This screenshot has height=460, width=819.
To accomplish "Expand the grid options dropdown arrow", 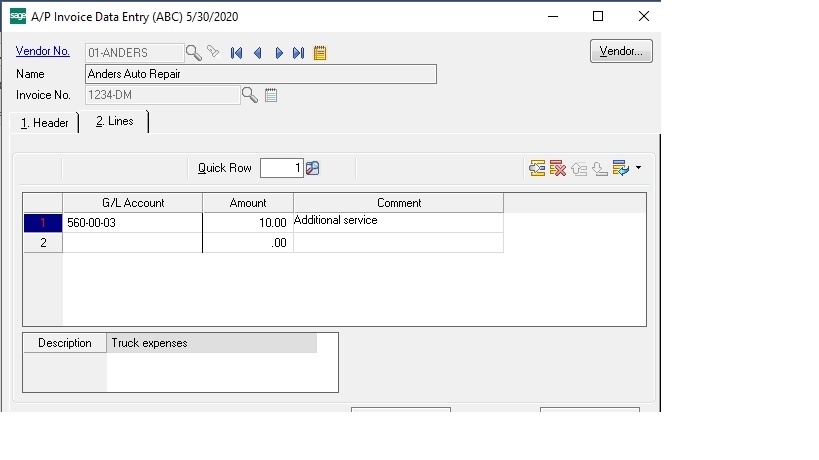I will [638, 168].
